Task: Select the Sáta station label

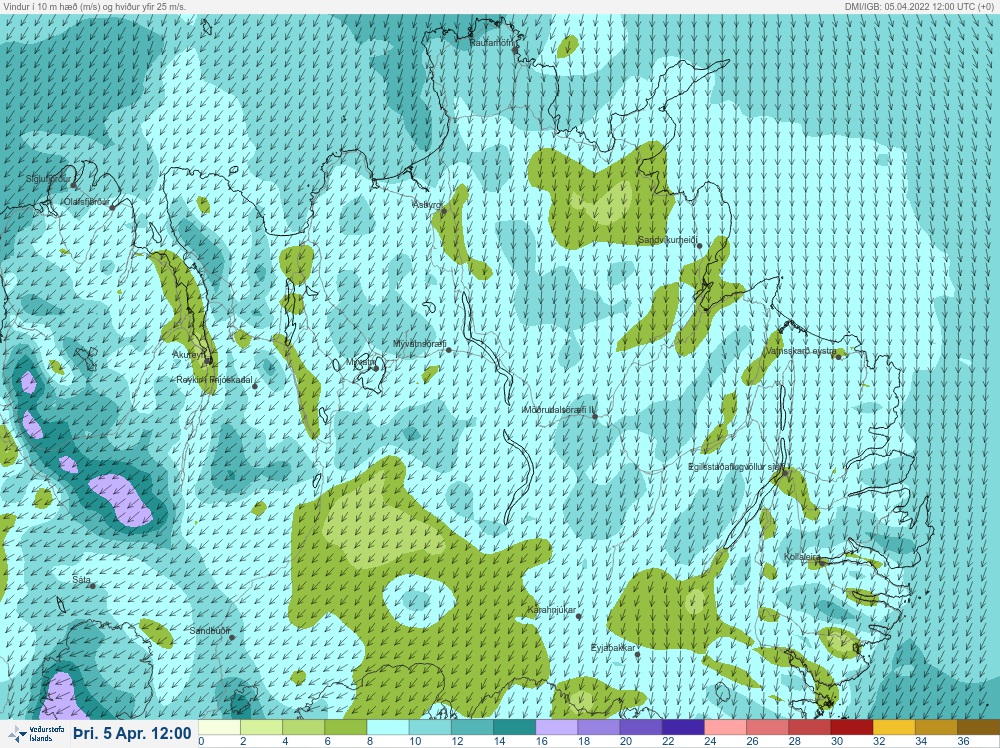Action: pos(81,580)
